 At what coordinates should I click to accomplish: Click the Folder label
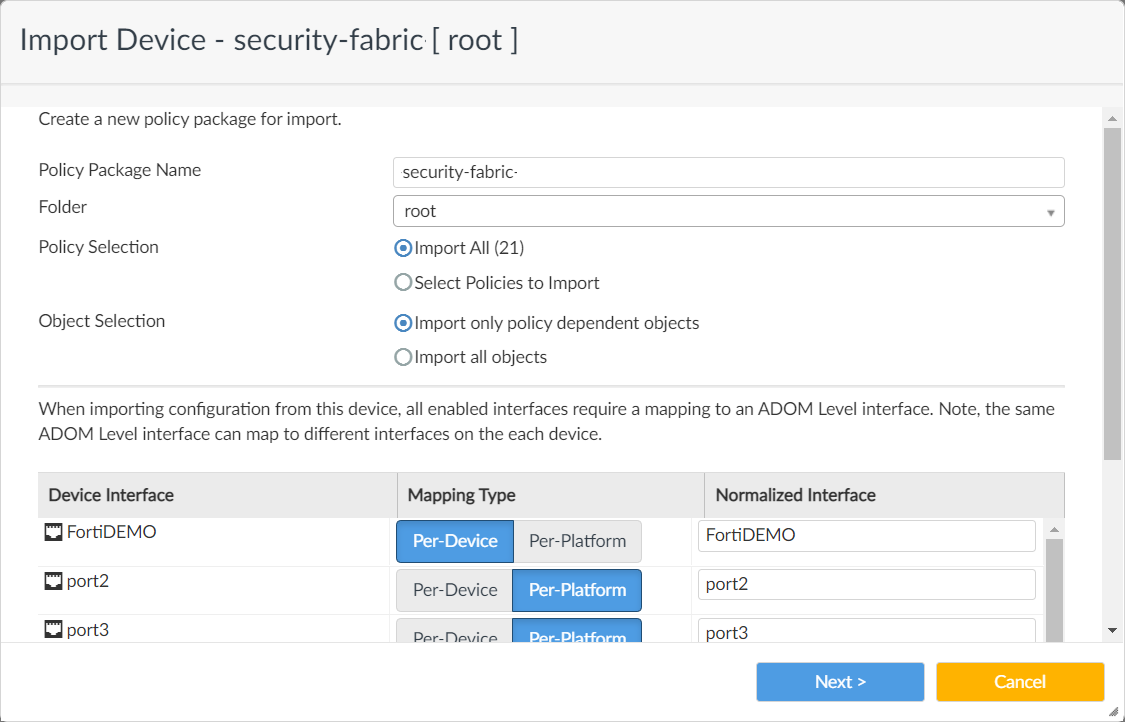point(62,207)
